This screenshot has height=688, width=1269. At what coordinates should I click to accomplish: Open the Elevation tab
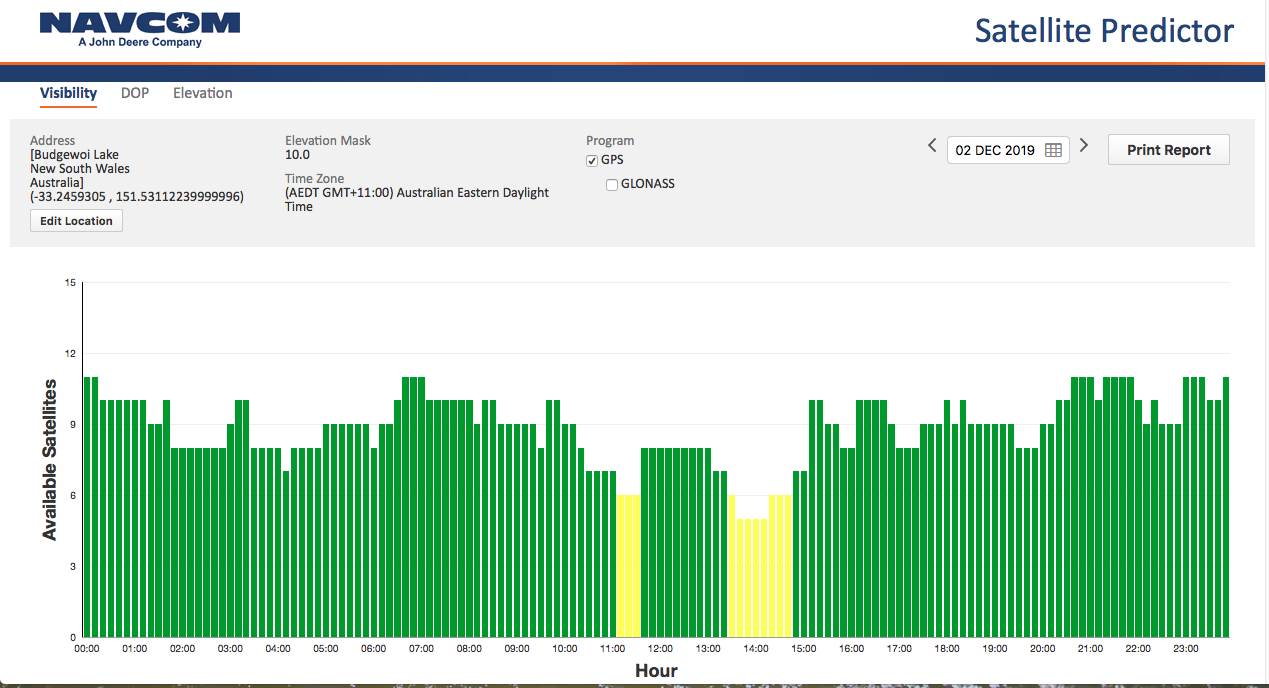(202, 93)
